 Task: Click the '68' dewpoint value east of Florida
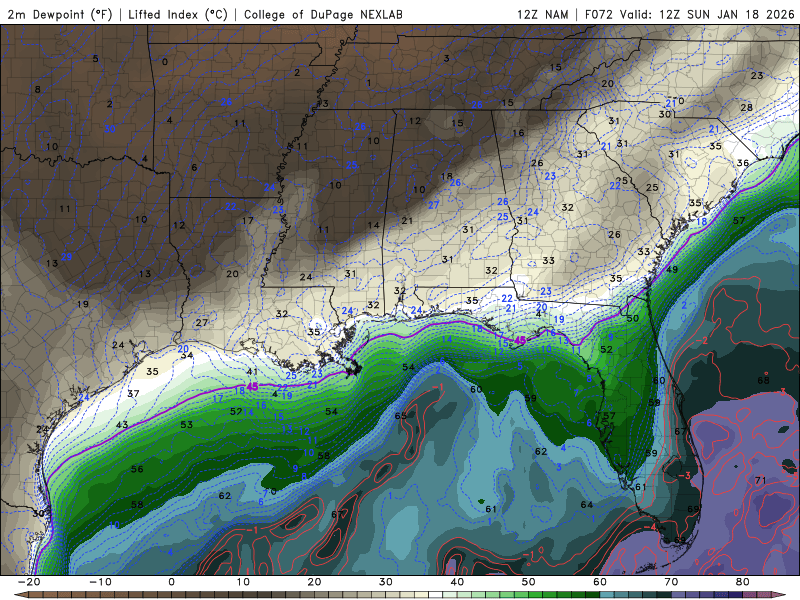click(763, 380)
